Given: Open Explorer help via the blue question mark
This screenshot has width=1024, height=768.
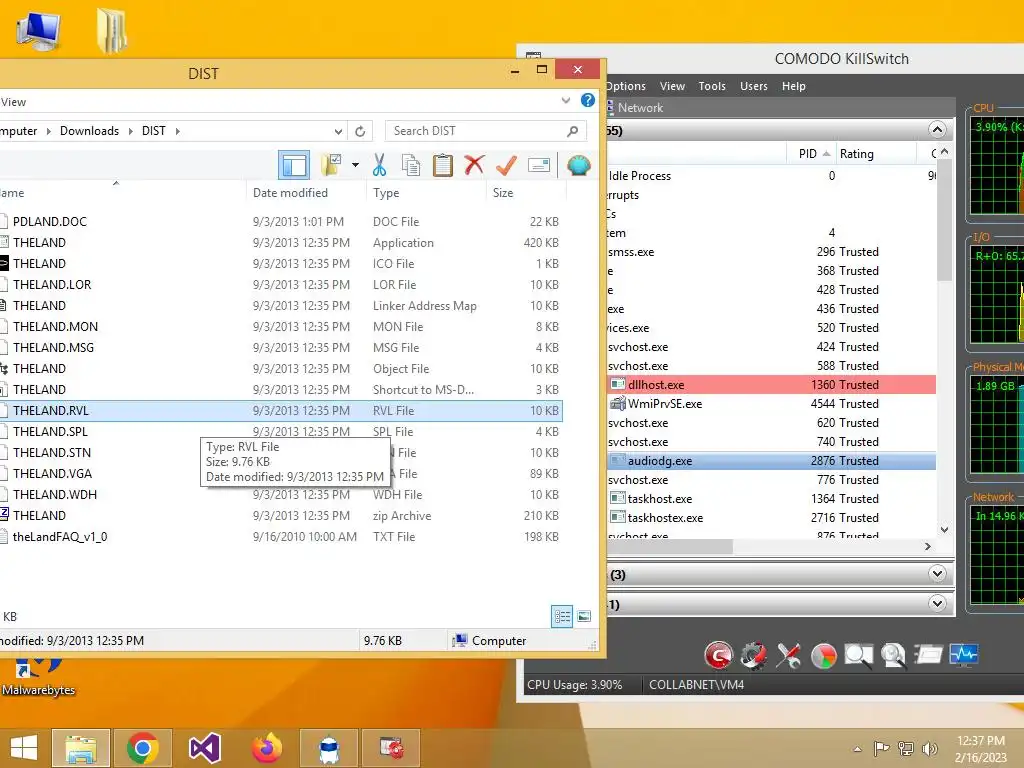Looking at the screenshot, I should click(588, 101).
